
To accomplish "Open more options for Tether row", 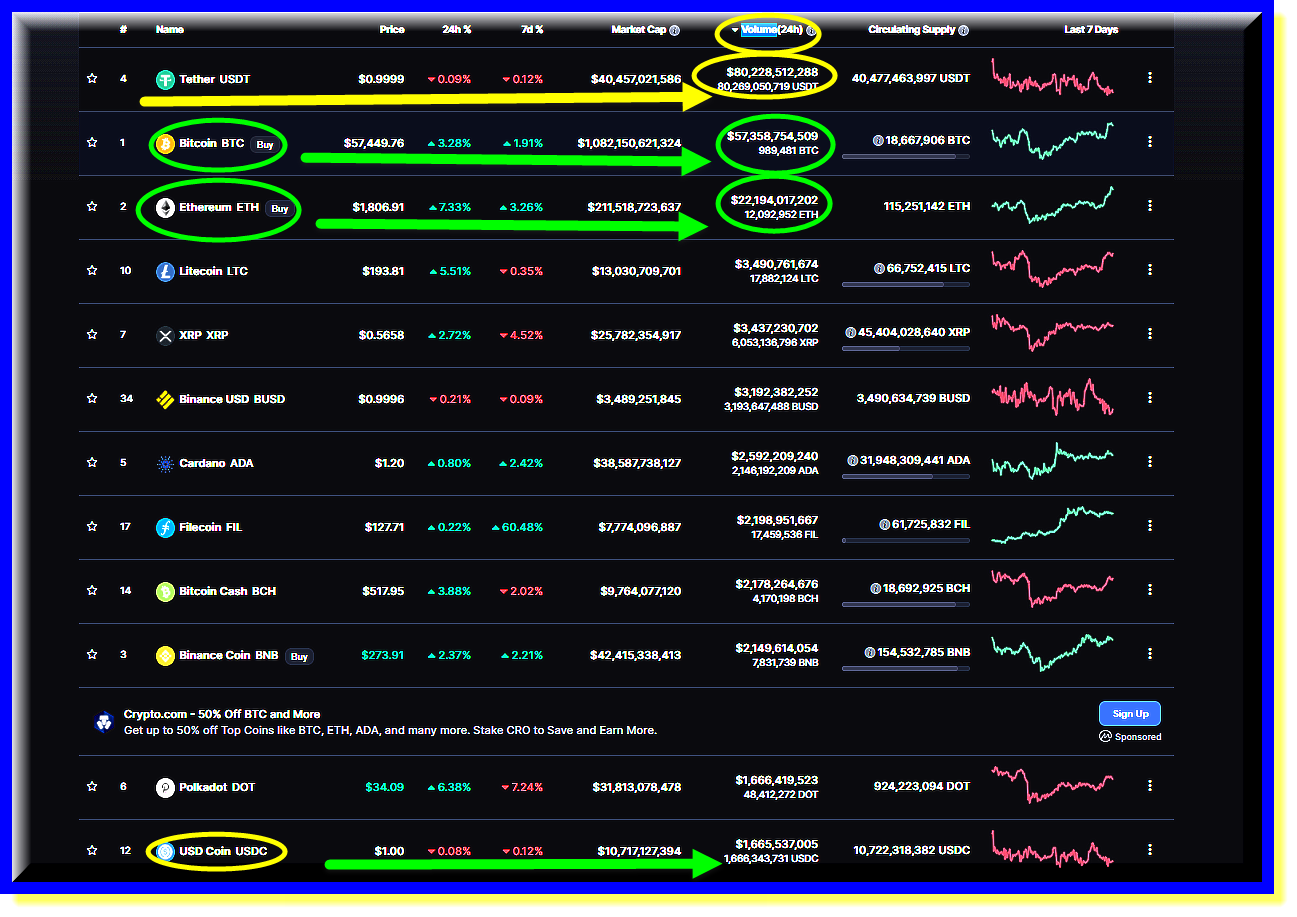I will pyautogui.click(x=1150, y=78).
